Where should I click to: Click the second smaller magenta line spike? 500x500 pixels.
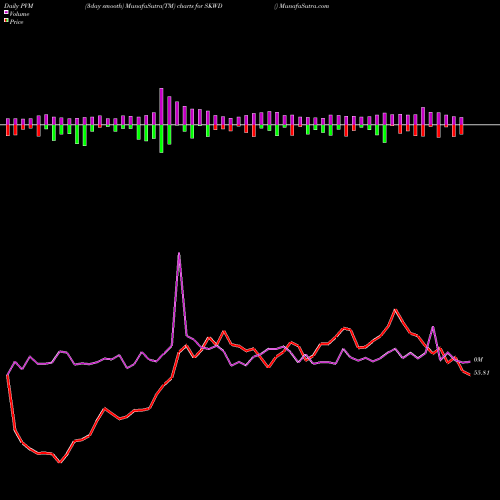coord(433,327)
